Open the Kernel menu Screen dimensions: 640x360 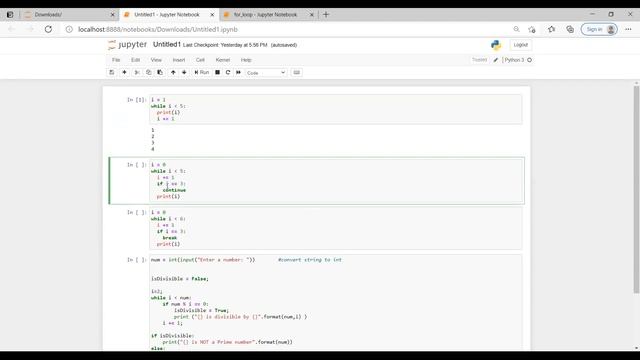(x=222, y=60)
